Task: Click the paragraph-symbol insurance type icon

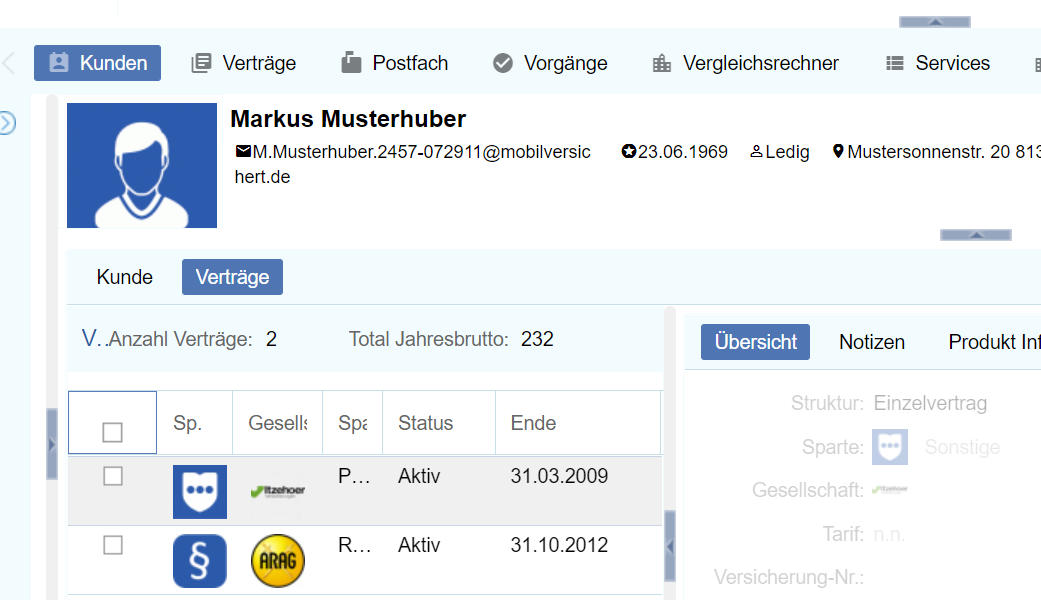Action: 200,561
